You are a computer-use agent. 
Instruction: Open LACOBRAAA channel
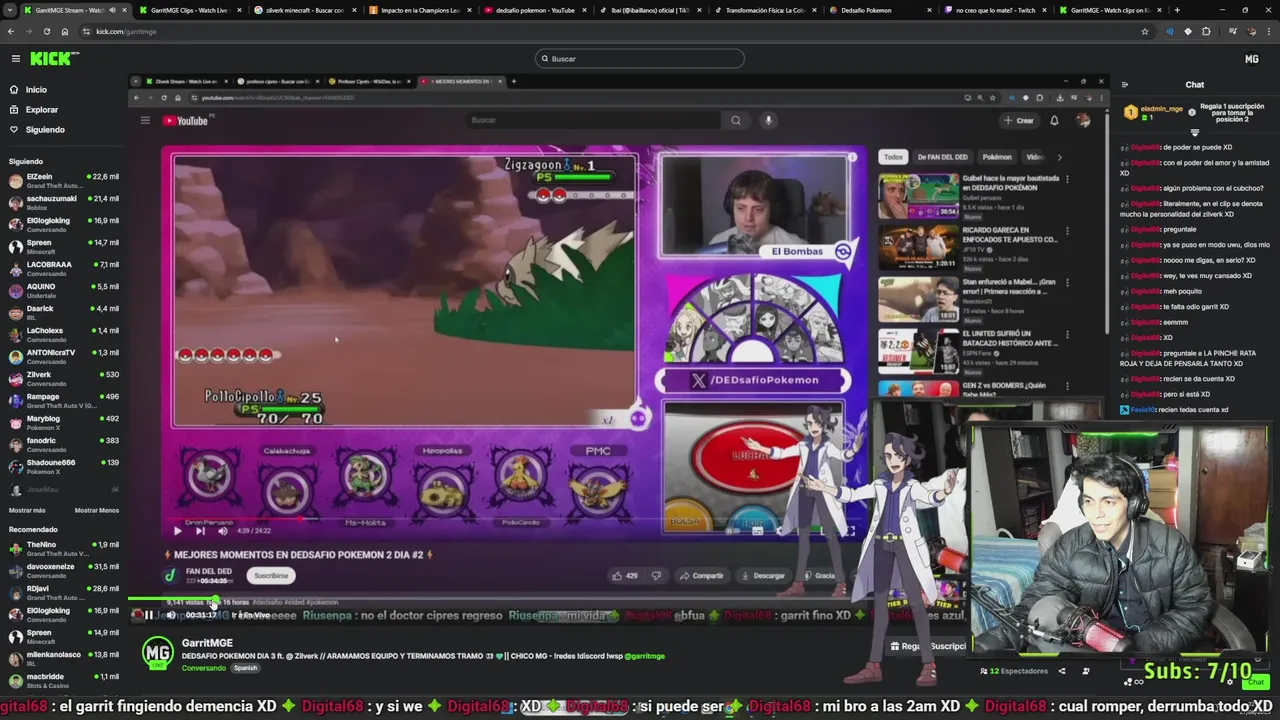(64, 268)
